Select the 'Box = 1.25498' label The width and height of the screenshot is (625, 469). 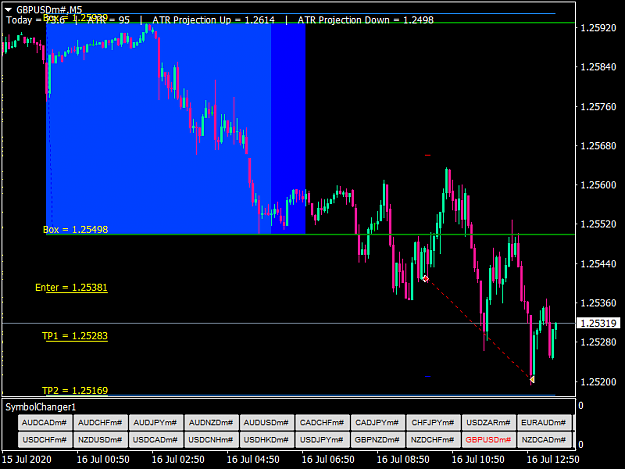(75, 230)
